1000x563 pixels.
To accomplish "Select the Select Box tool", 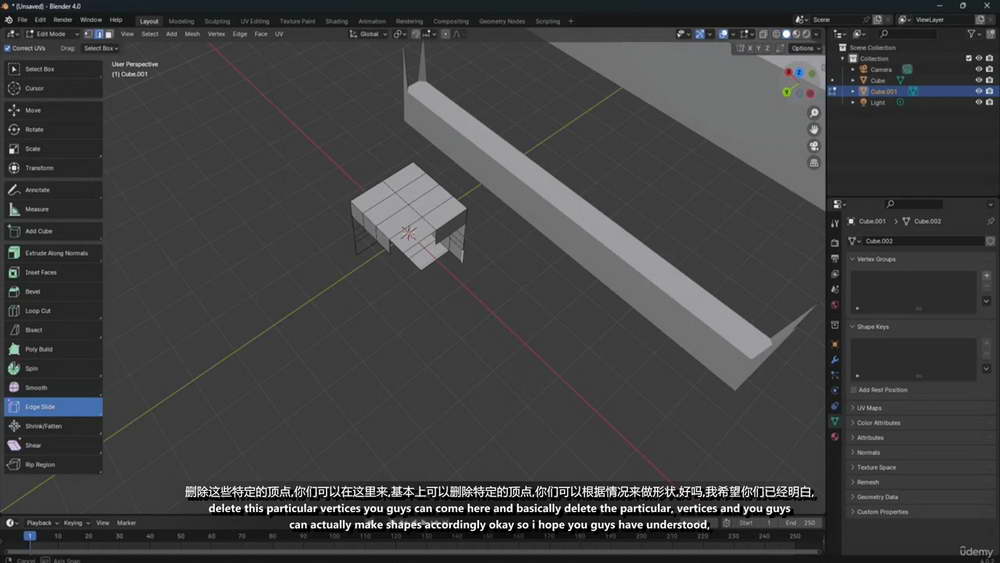I will (x=53, y=69).
